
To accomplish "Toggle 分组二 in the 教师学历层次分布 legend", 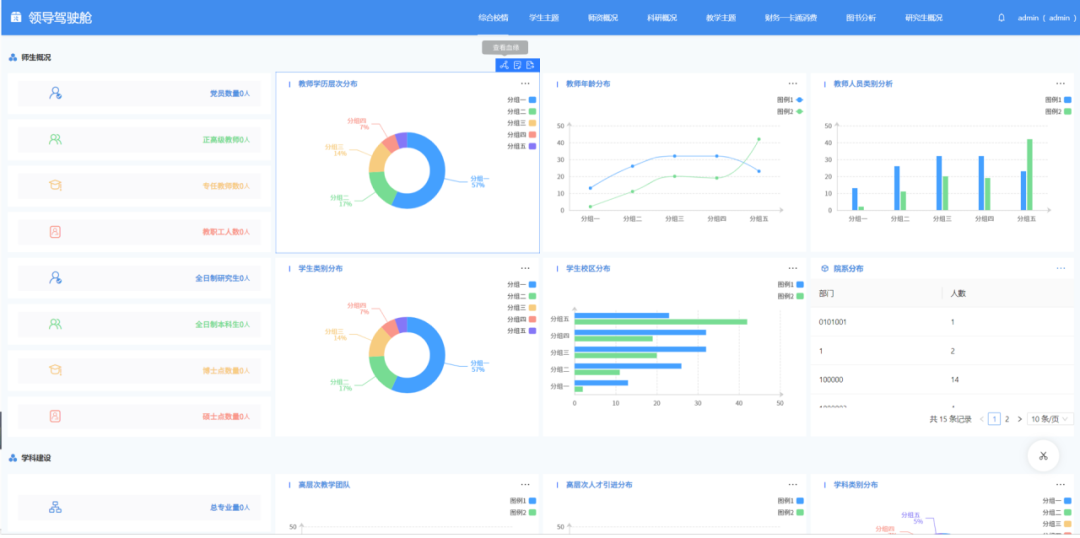I will click(x=521, y=112).
